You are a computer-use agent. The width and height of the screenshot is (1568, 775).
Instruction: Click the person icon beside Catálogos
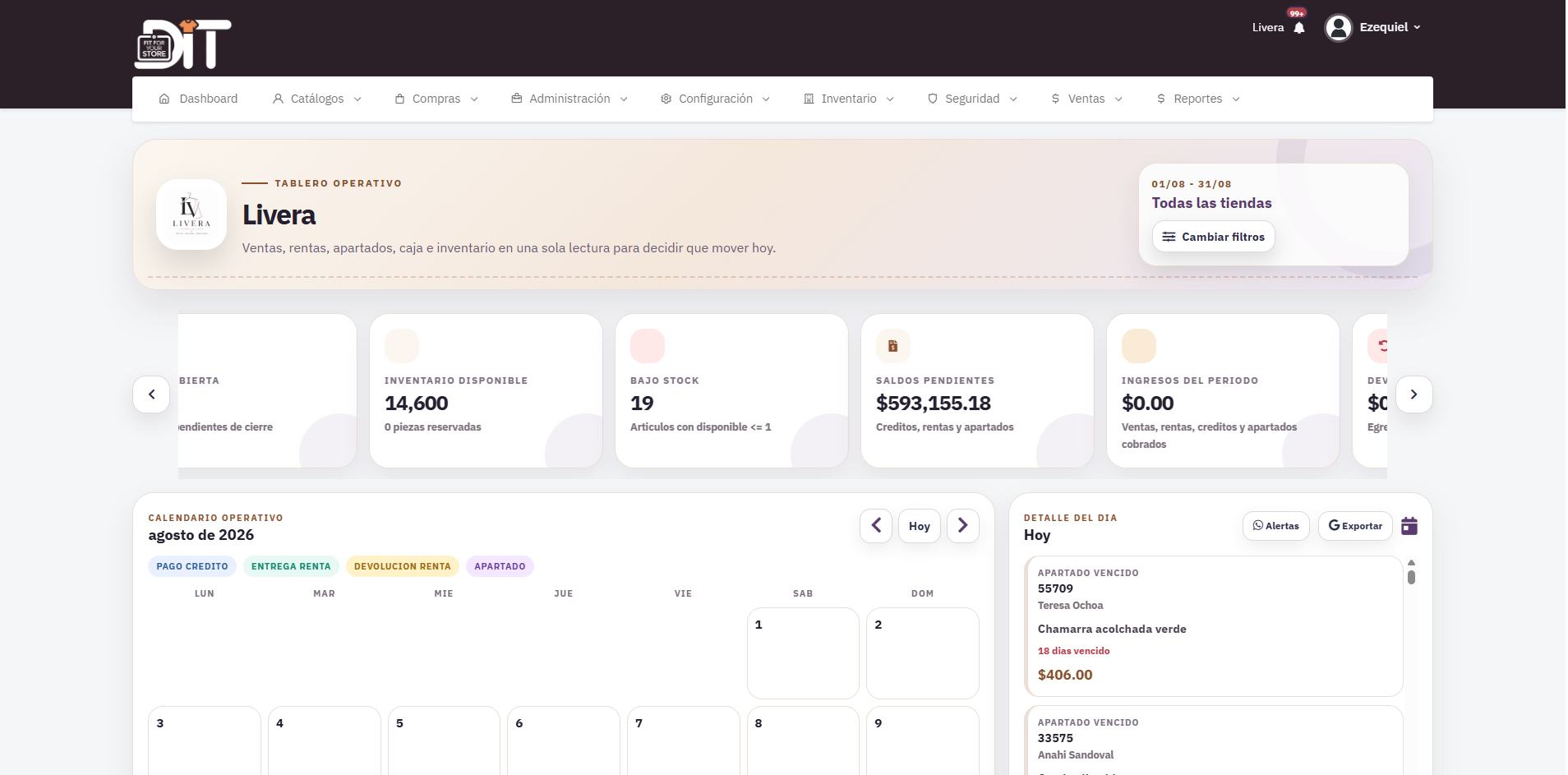(x=278, y=99)
